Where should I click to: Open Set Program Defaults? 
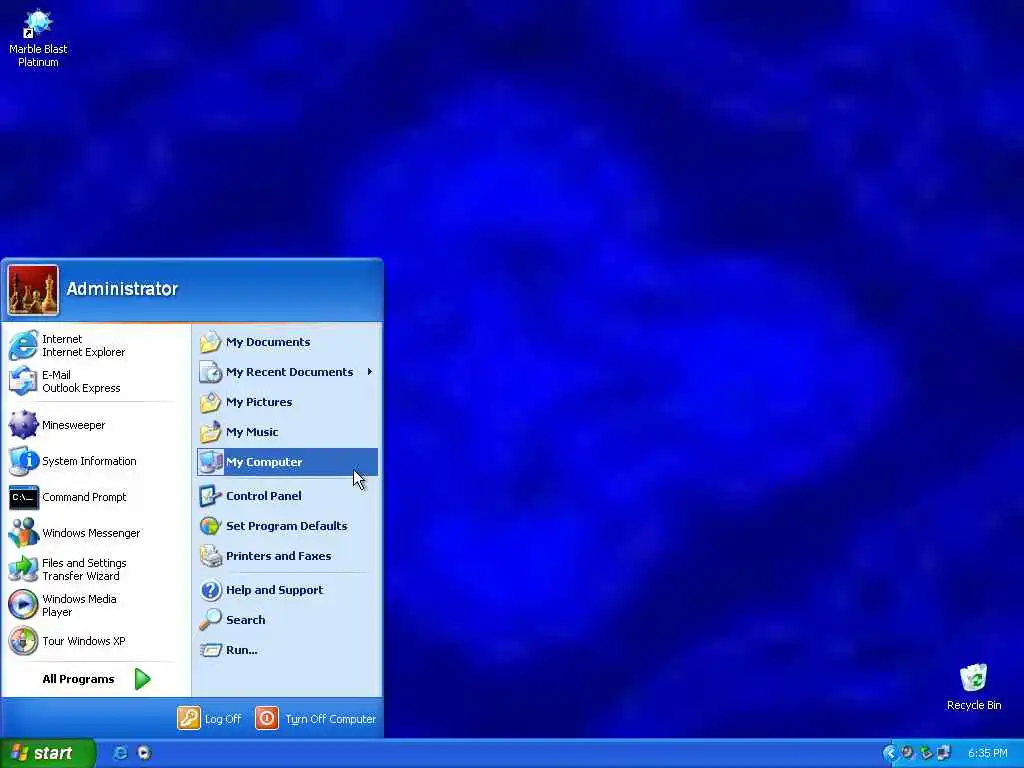[287, 526]
